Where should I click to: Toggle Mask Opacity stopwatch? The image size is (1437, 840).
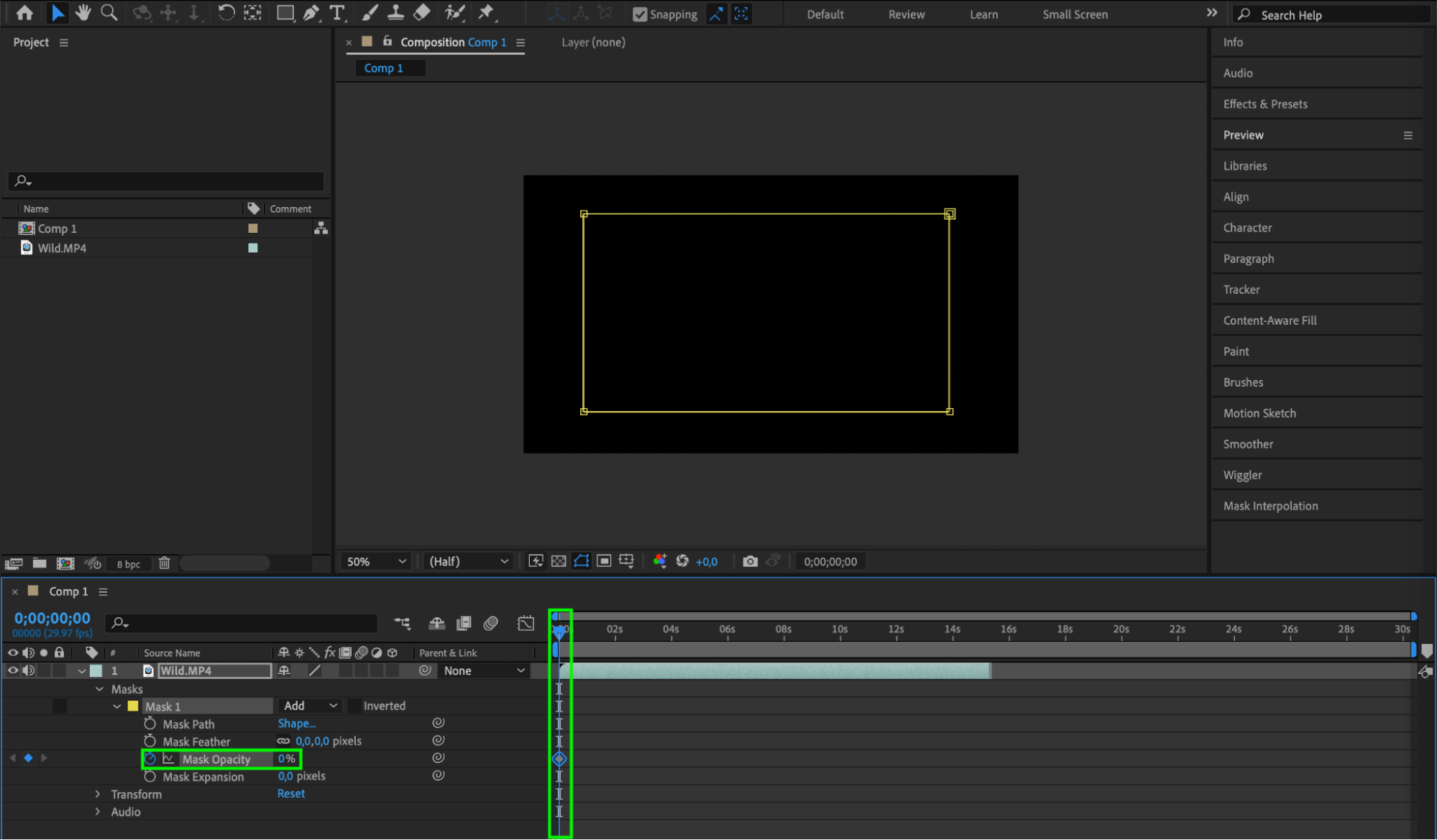pyautogui.click(x=150, y=759)
